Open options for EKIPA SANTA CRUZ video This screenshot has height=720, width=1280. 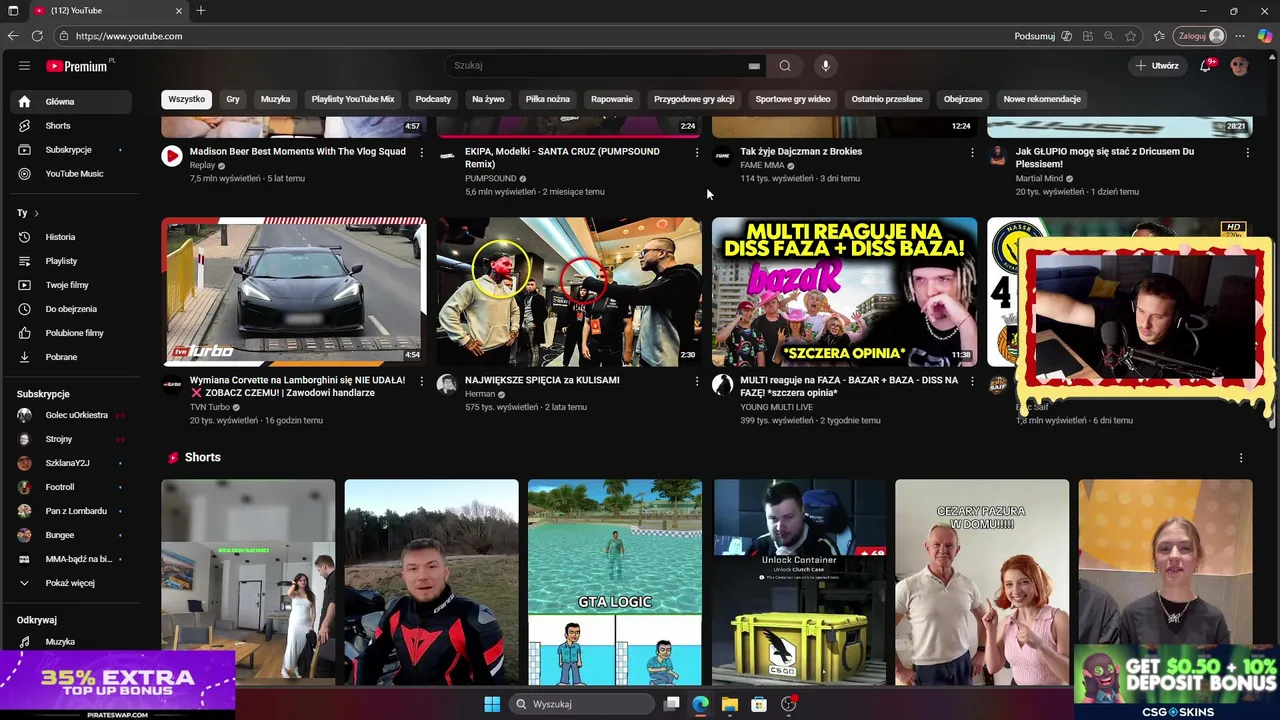pyautogui.click(x=697, y=152)
